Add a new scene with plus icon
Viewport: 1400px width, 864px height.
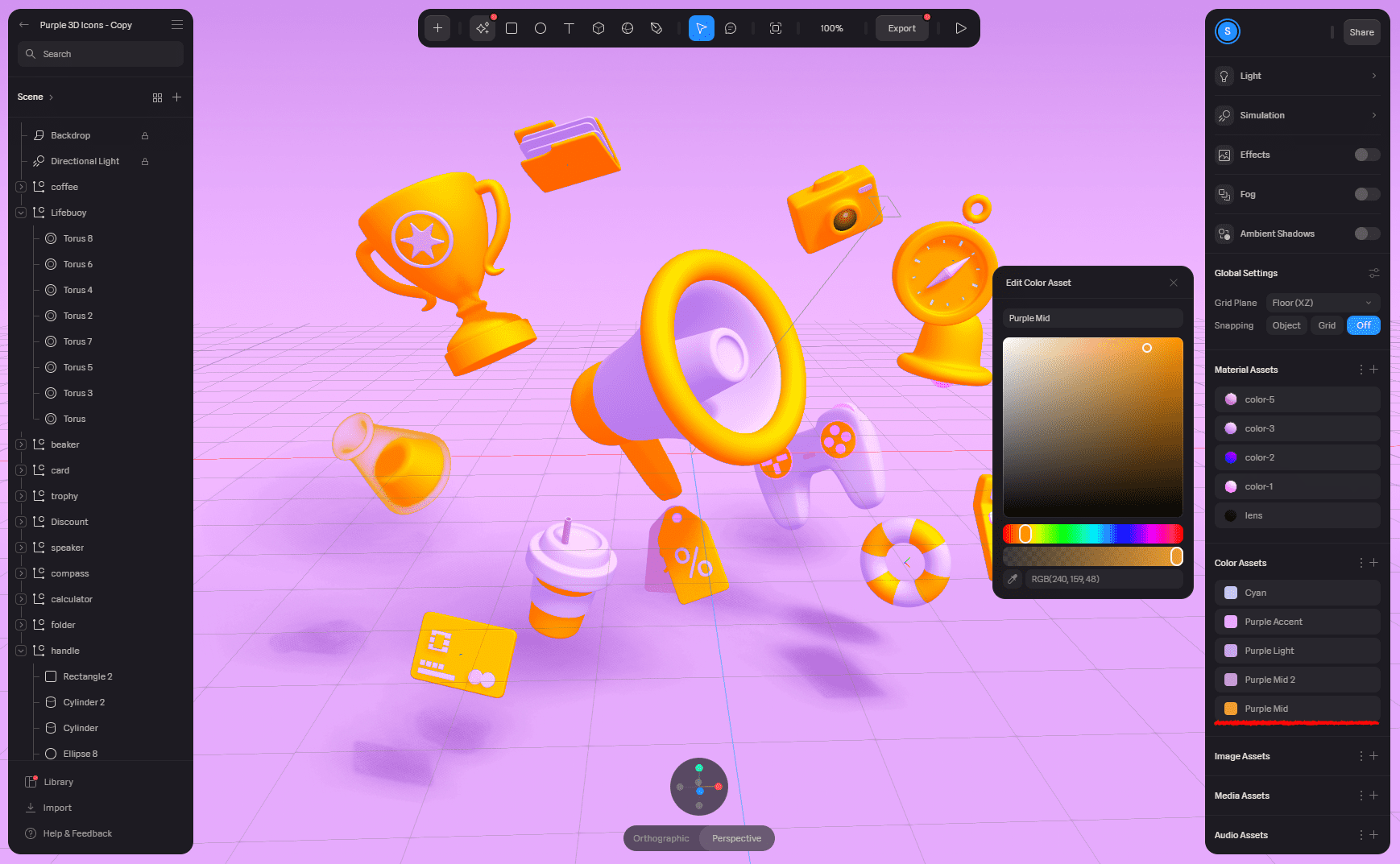[177, 97]
